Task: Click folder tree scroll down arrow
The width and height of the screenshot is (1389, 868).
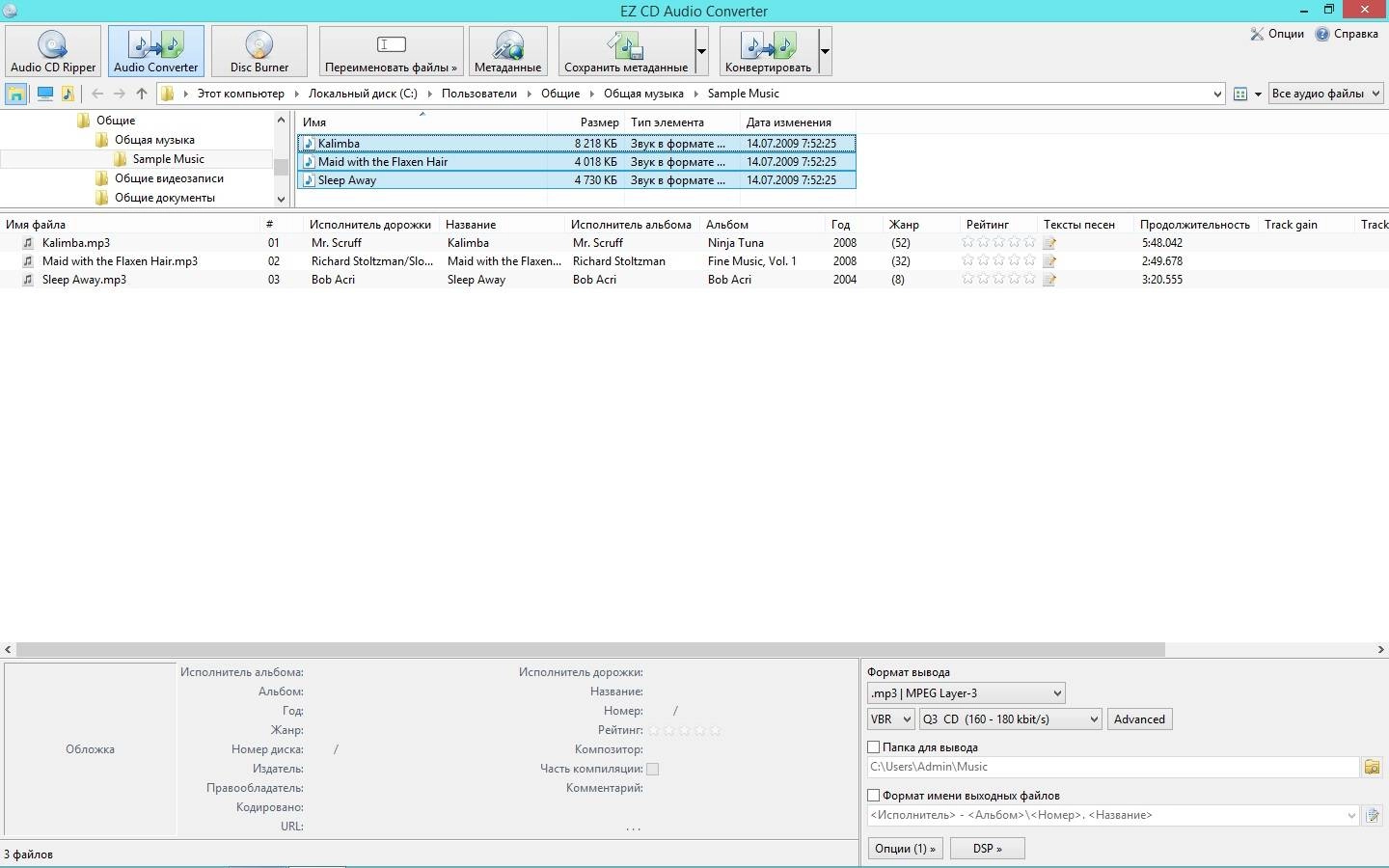Action: click(281, 199)
